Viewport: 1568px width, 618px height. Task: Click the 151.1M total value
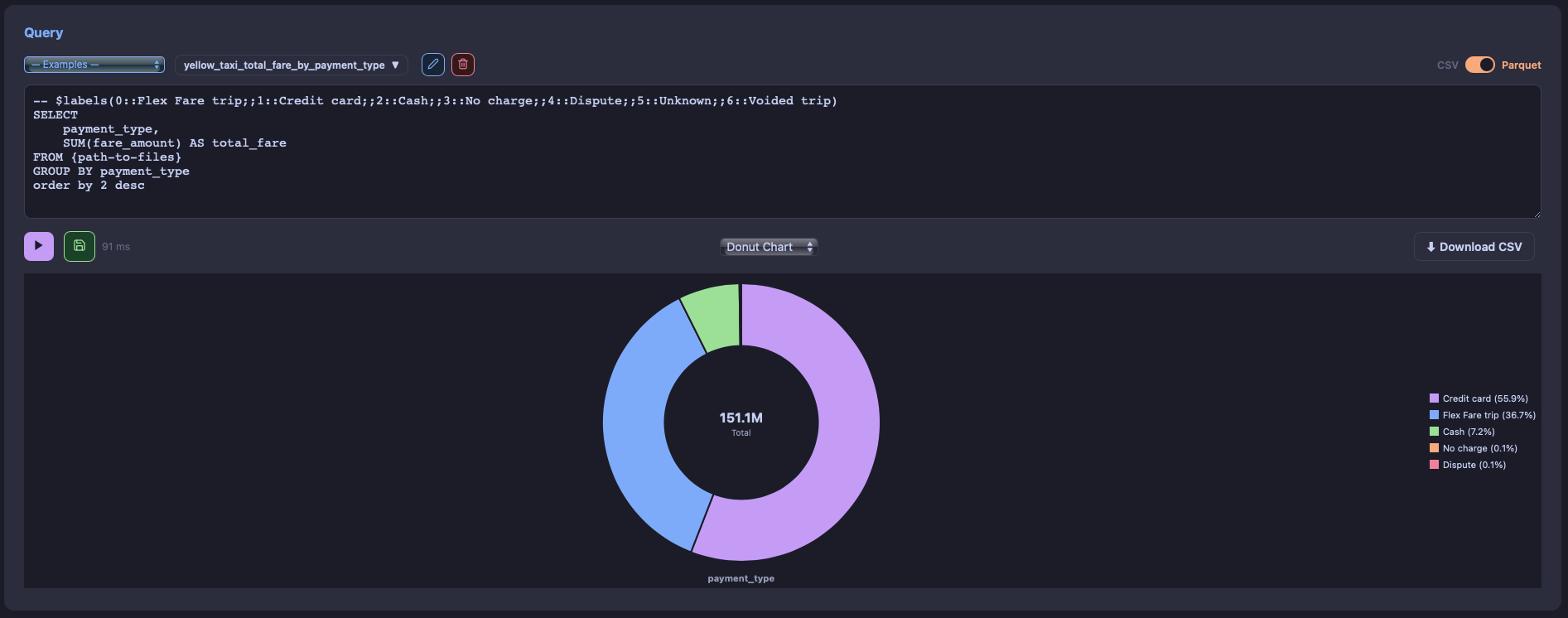741,418
